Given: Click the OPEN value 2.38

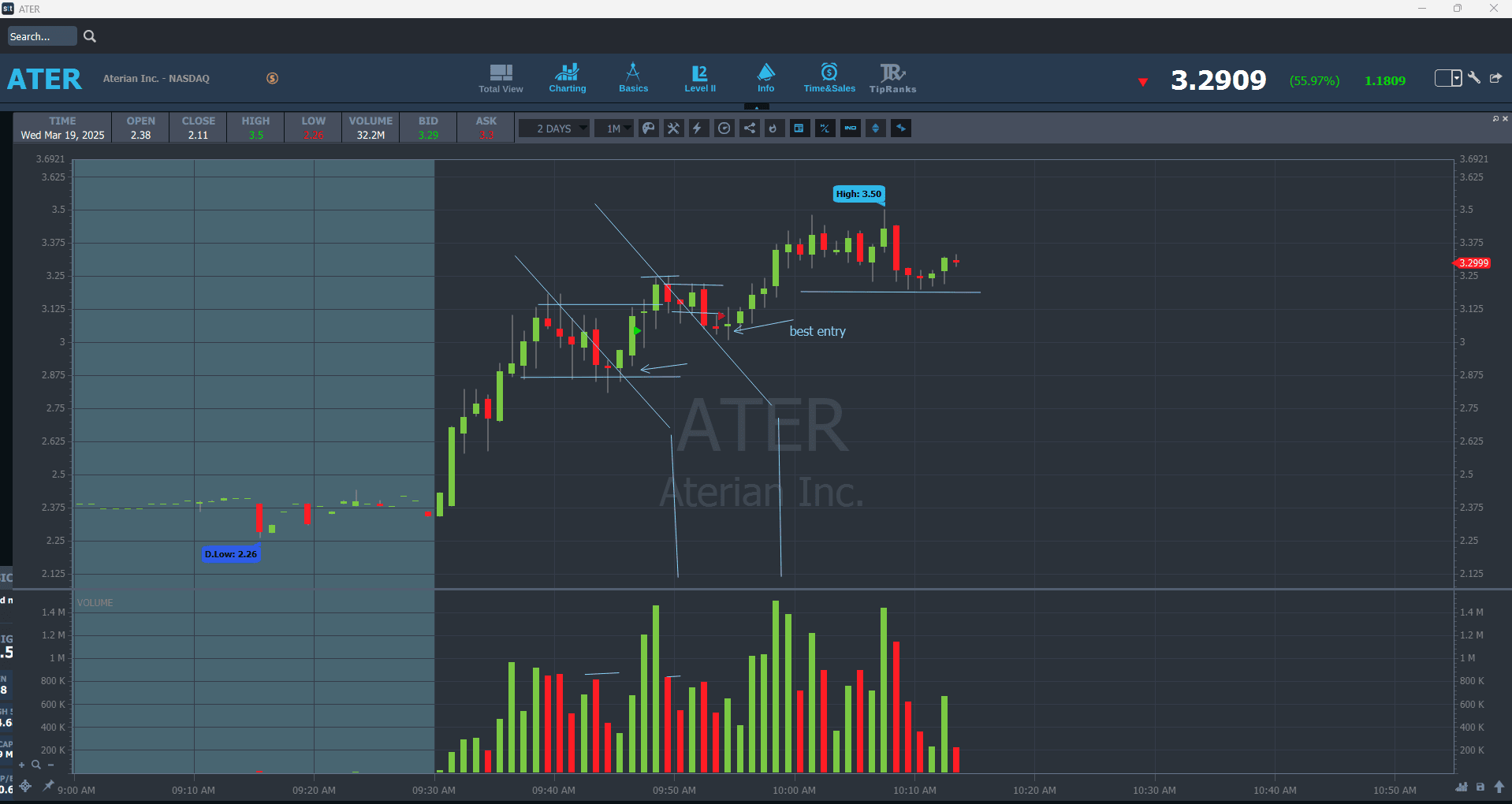Looking at the screenshot, I should coord(141,135).
